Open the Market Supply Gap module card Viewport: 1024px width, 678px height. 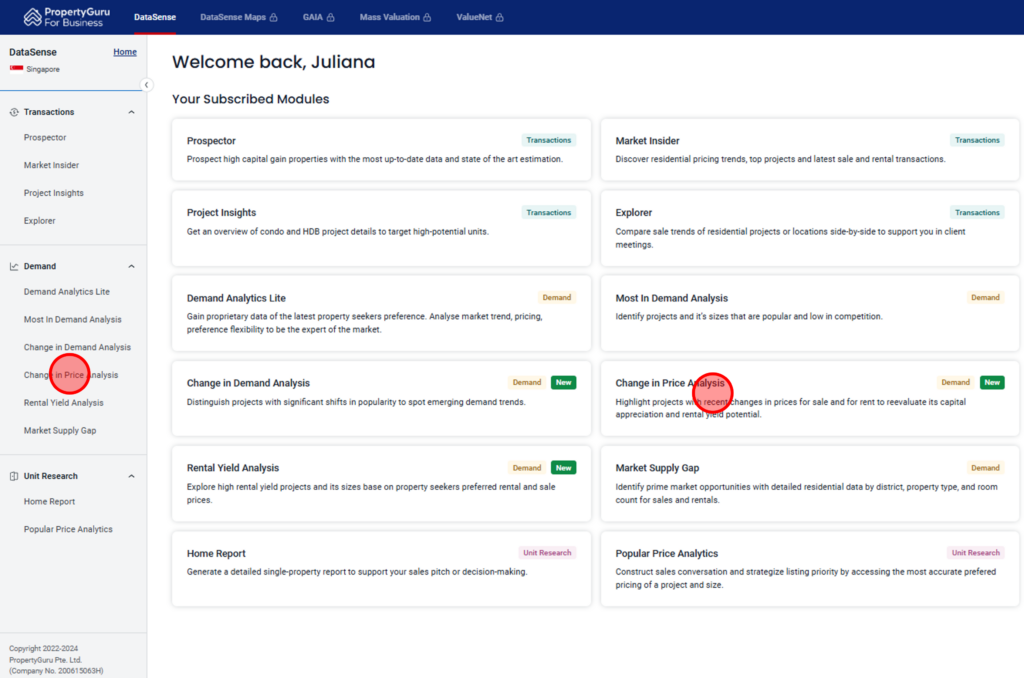tap(810, 483)
